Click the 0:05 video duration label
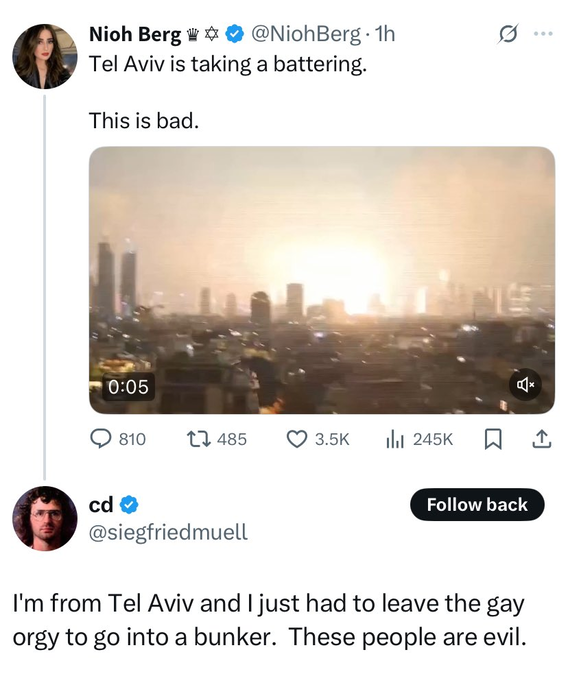 tap(128, 386)
